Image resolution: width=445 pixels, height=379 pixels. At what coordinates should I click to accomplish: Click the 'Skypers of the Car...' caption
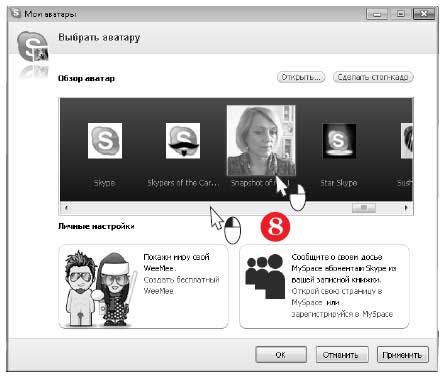click(x=183, y=183)
